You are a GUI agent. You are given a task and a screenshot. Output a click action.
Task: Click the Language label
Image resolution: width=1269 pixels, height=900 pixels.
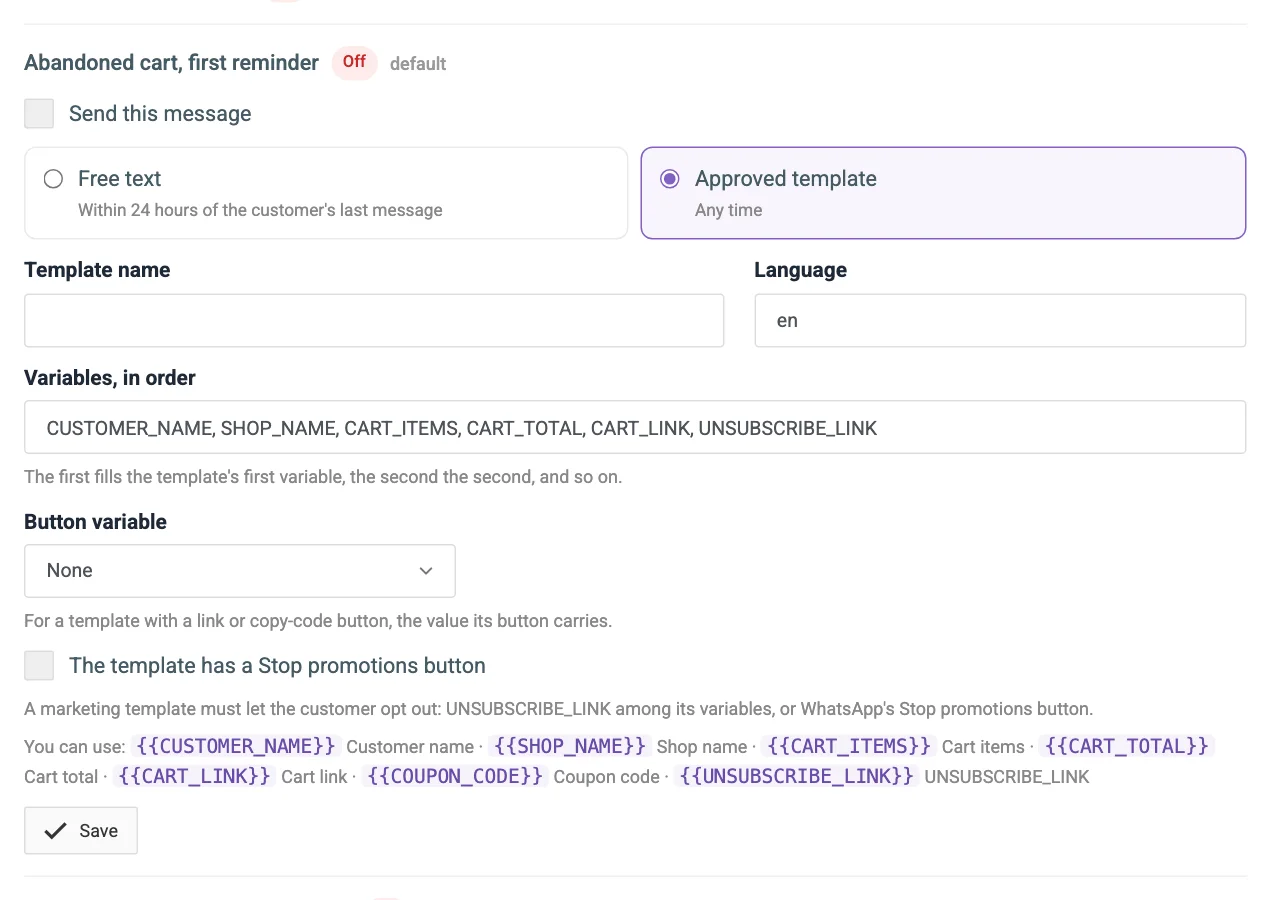coord(800,270)
